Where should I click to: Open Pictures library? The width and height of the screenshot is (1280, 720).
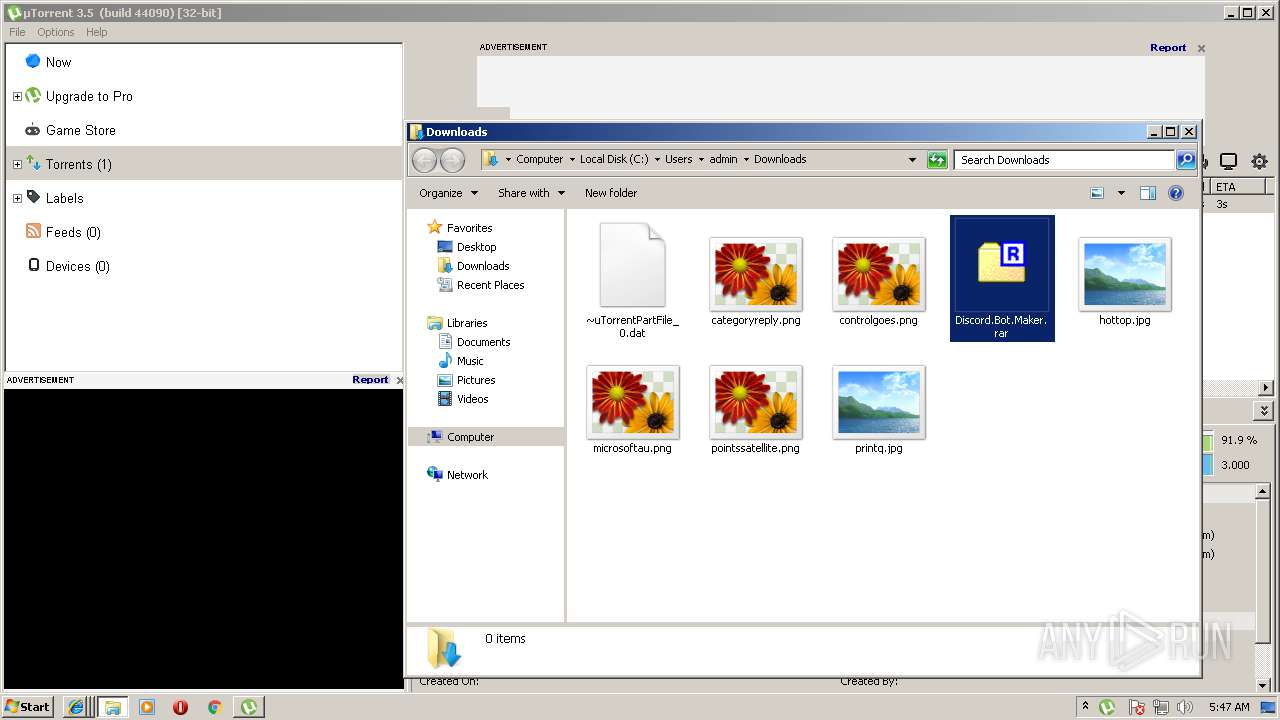476,380
